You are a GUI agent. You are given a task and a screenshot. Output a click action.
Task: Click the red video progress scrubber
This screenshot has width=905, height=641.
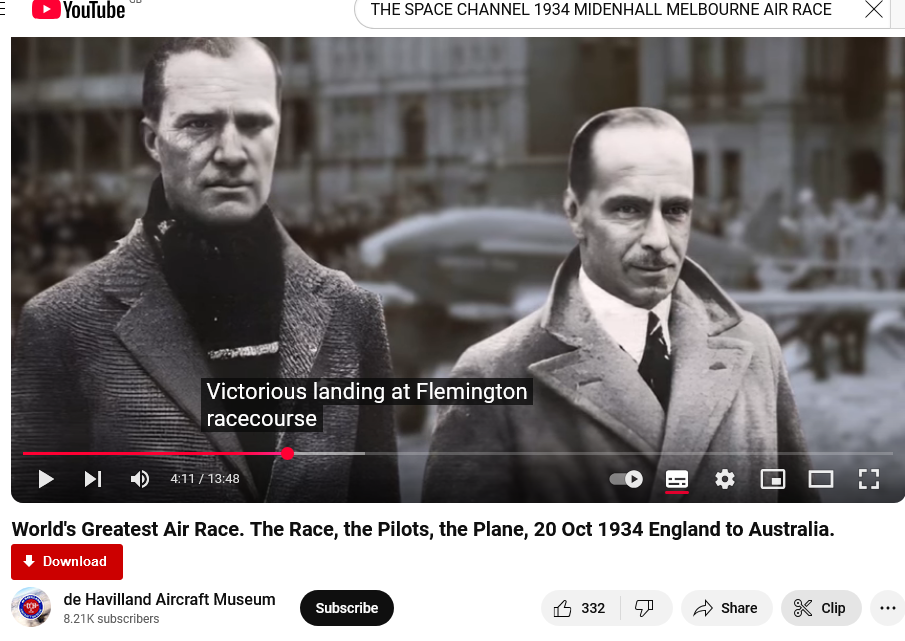coord(287,453)
